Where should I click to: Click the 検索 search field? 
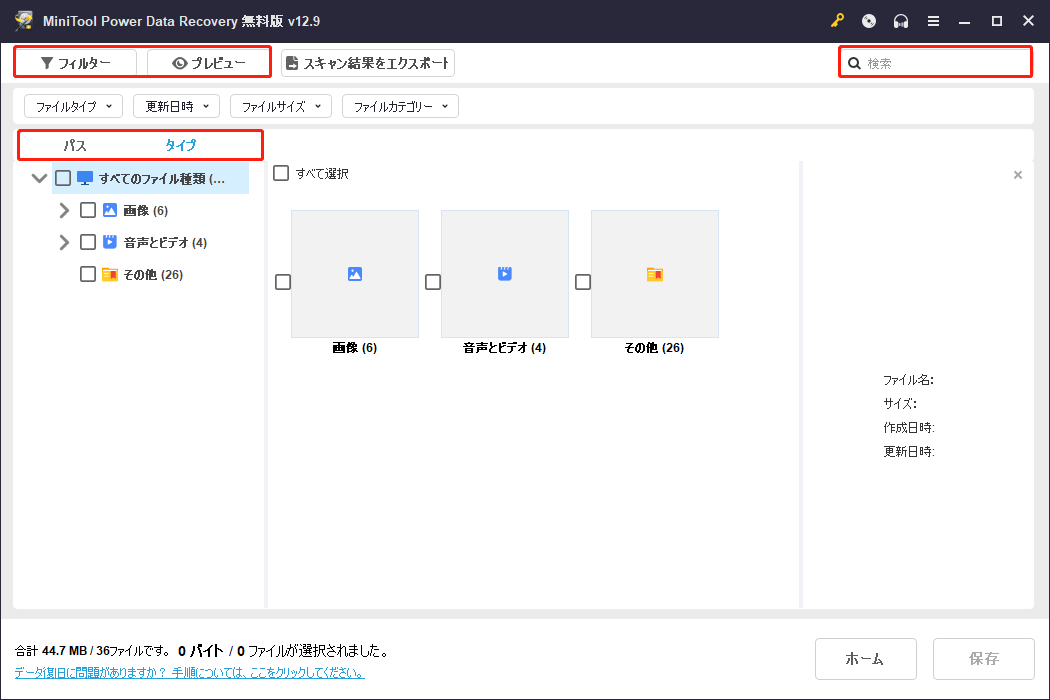(935, 63)
